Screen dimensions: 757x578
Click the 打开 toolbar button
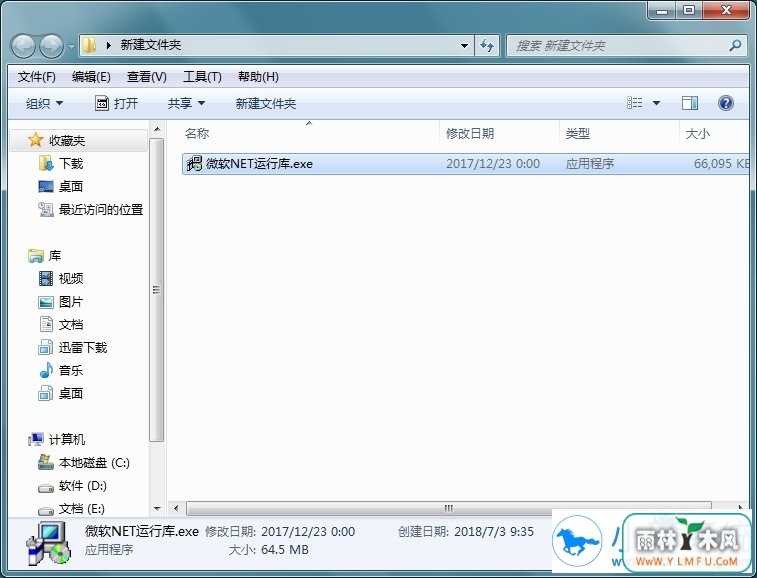click(x=116, y=103)
